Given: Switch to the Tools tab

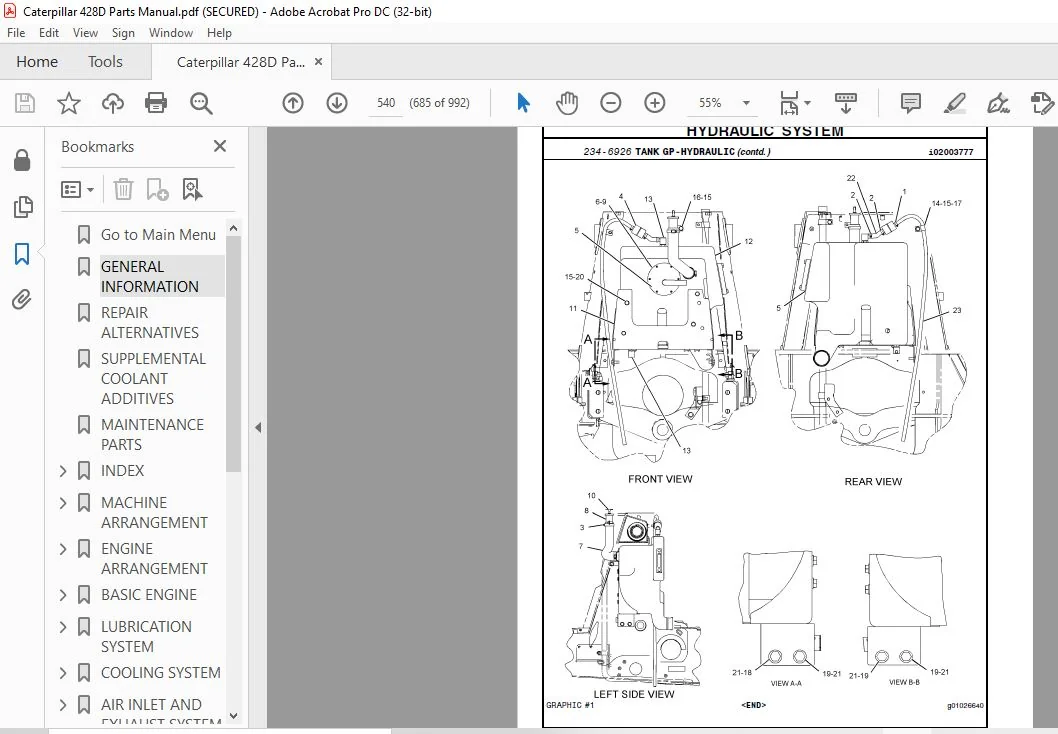Looking at the screenshot, I should click(105, 61).
